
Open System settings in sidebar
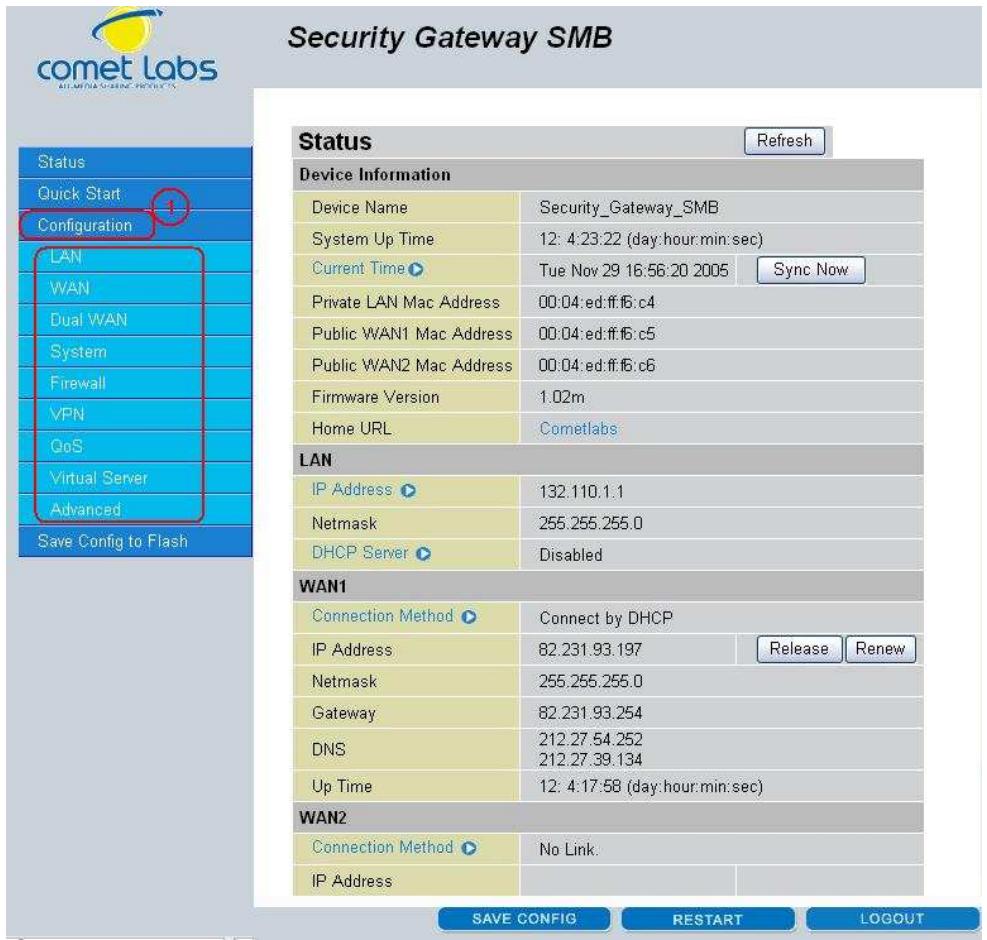click(135, 351)
